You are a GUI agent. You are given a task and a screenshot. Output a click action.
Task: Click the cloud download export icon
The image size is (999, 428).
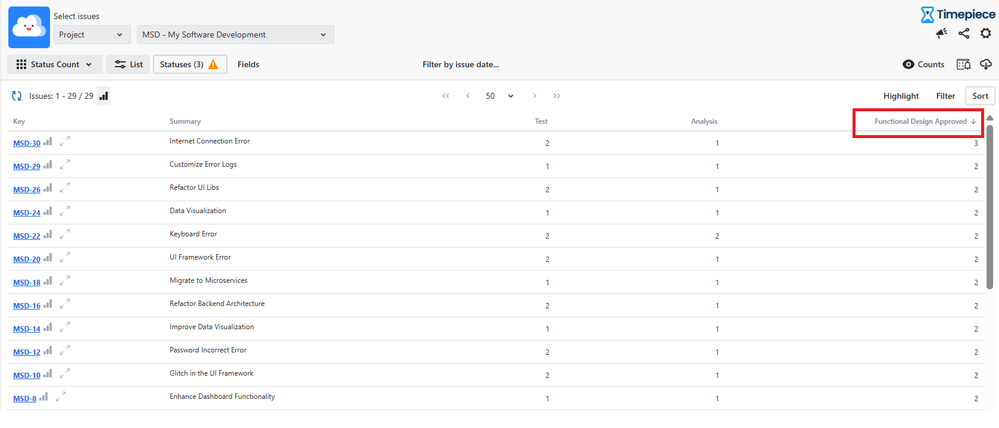coord(986,65)
